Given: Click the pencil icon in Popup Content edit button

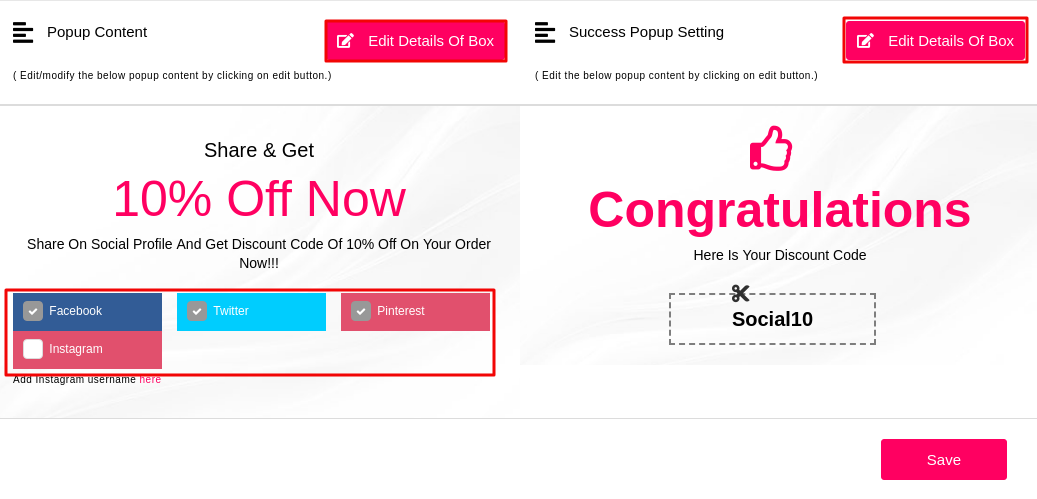Looking at the screenshot, I should (345, 41).
